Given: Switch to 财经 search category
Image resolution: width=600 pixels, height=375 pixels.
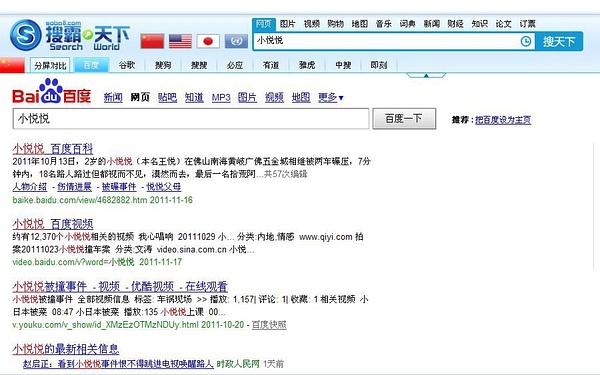Looking at the screenshot, I should 455,24.
